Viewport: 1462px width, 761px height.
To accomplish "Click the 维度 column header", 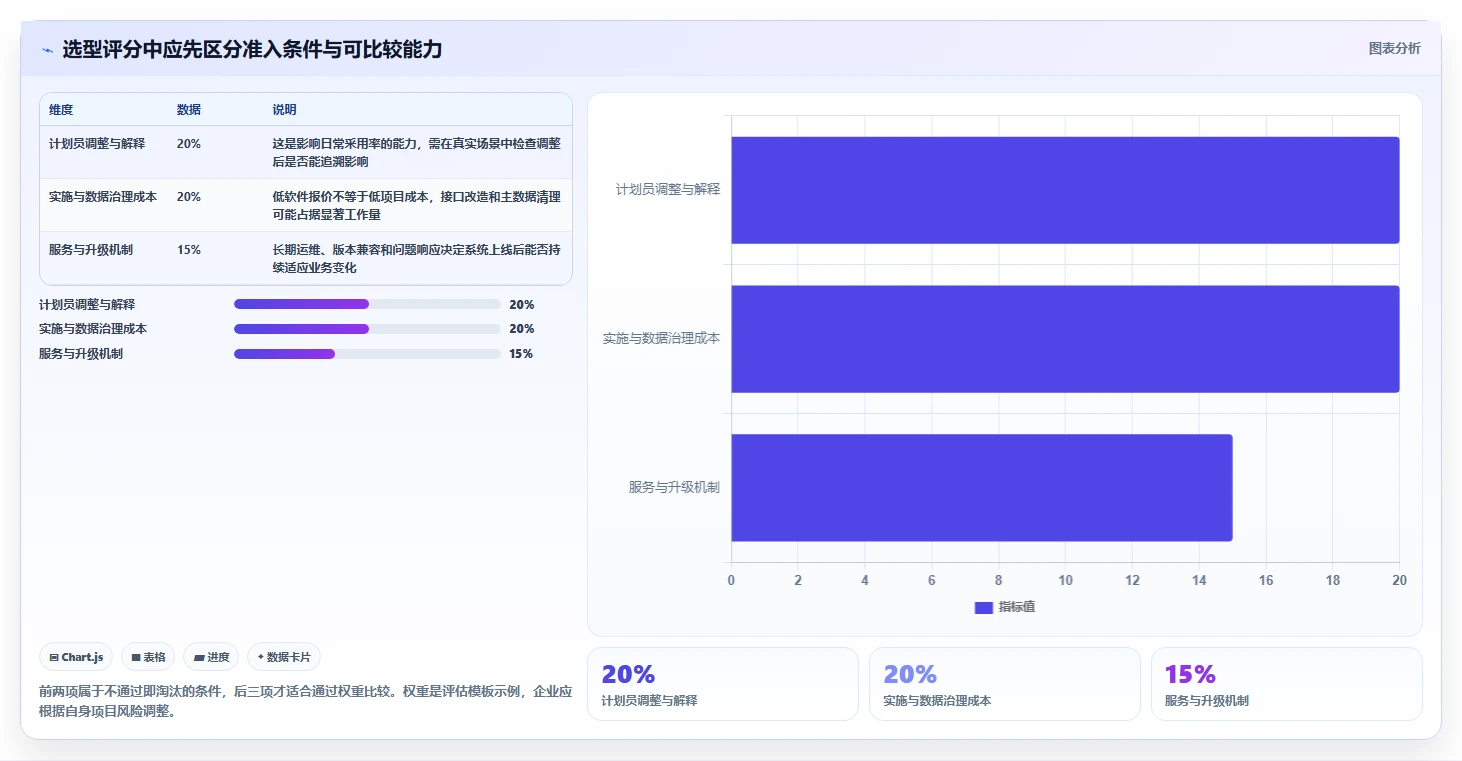I will coord(61,110).
